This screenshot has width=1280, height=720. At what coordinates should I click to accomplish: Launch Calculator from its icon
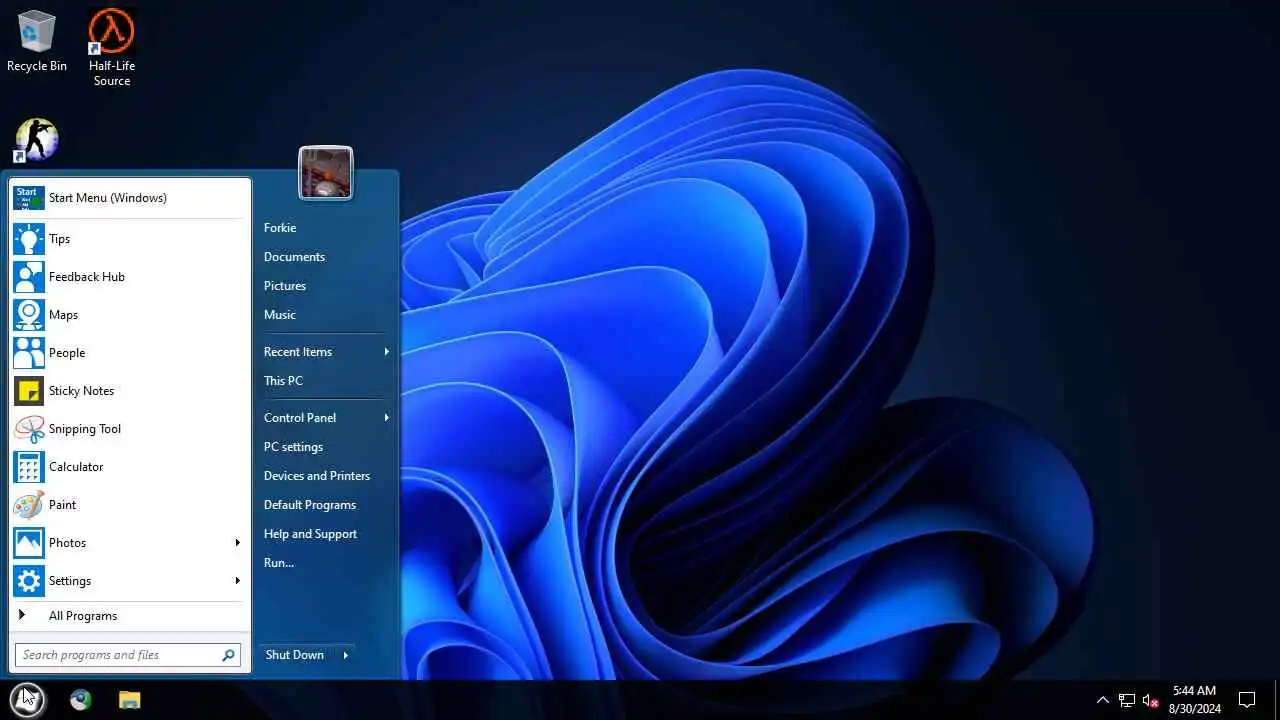pyautogui.click(x=29, y=467)
